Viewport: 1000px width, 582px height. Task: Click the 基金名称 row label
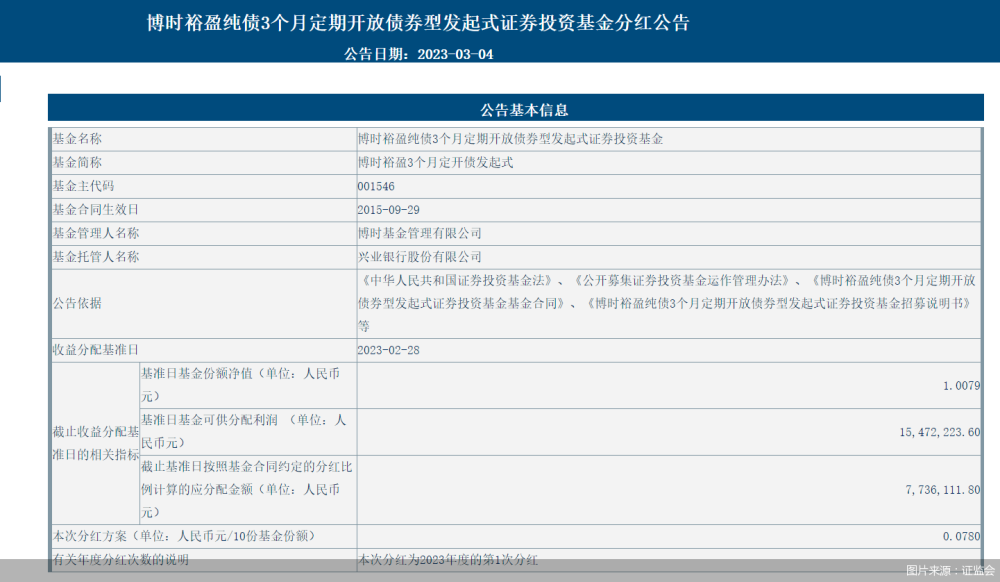(77, 139)
